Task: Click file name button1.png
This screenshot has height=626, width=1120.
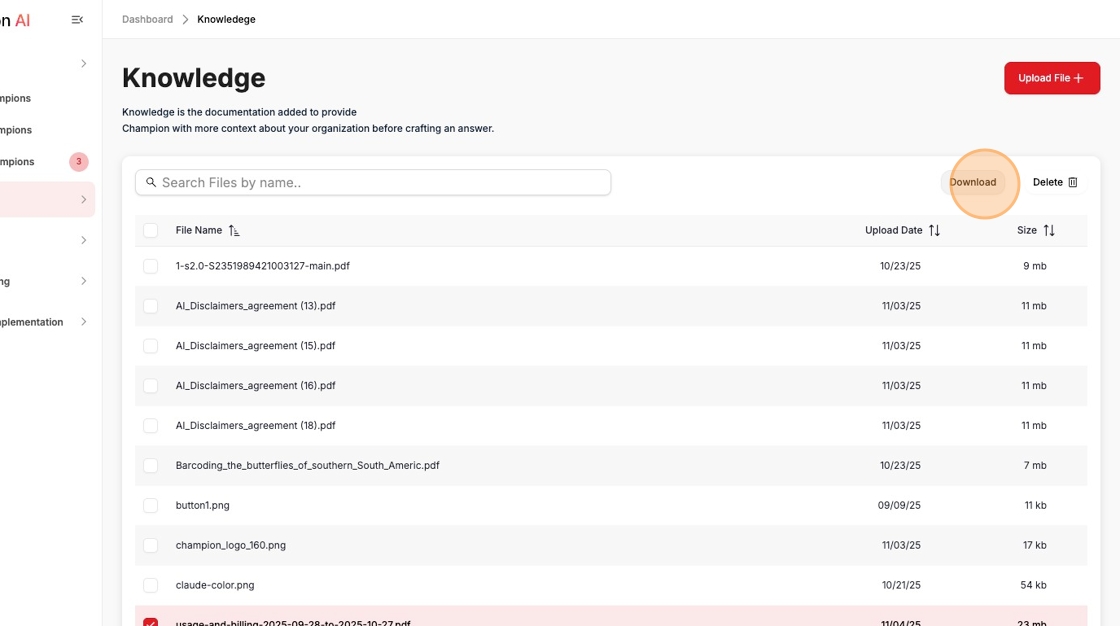Action: pyautogui.click(x=202, y=505)
